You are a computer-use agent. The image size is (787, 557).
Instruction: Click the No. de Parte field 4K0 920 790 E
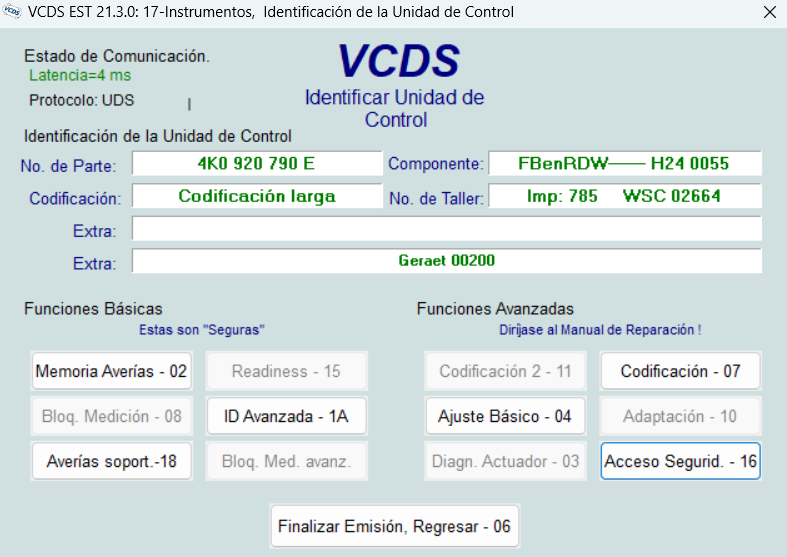pyautogui.click(x=257, y=164)
